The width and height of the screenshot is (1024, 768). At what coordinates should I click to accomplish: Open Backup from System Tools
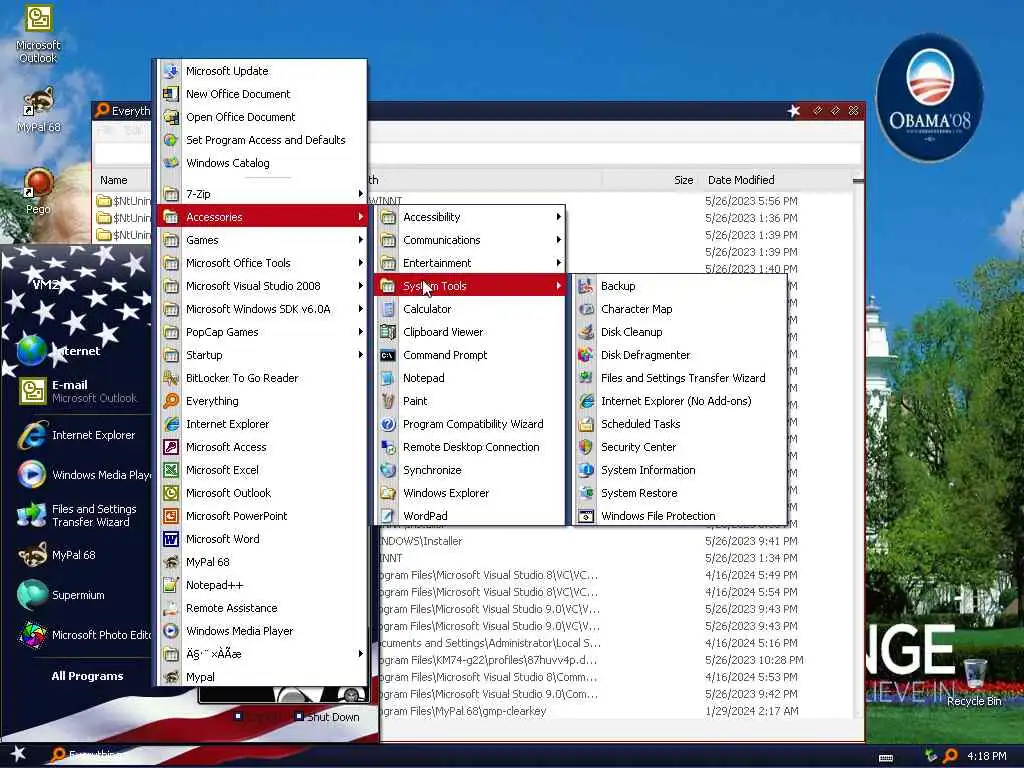[x=679, y=286]
